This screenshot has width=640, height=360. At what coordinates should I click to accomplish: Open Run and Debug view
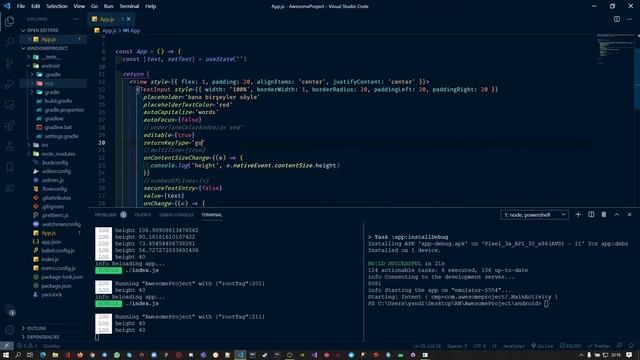(9, 84)
